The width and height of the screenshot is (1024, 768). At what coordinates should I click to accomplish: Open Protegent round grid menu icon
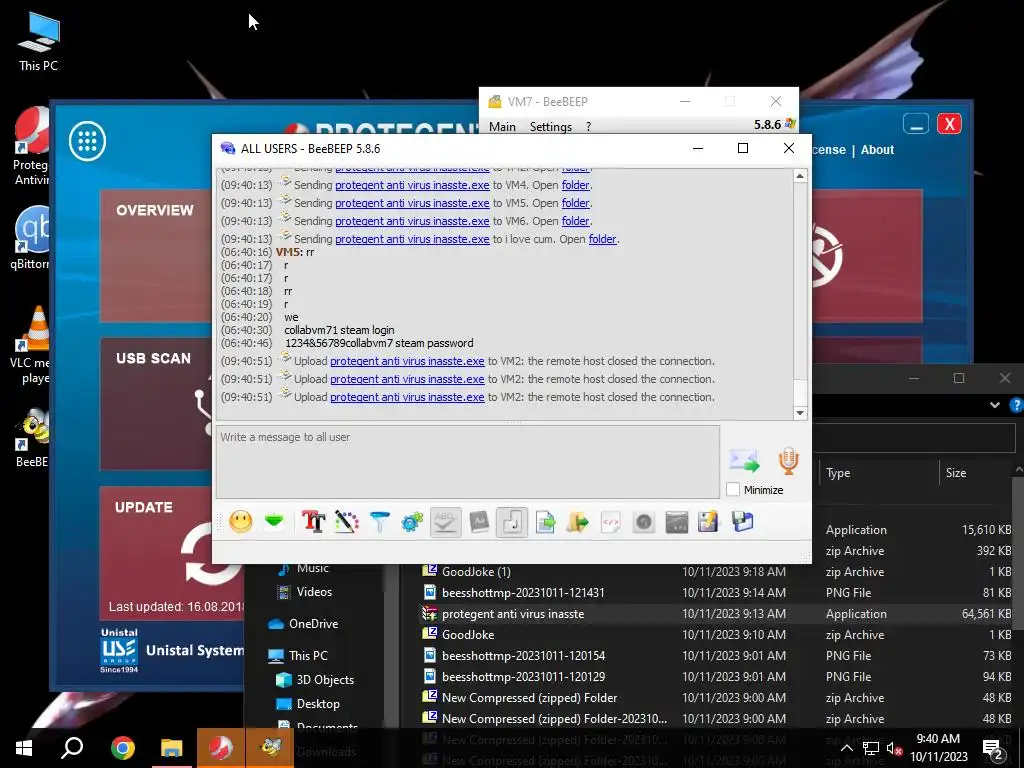pos(88,141)
